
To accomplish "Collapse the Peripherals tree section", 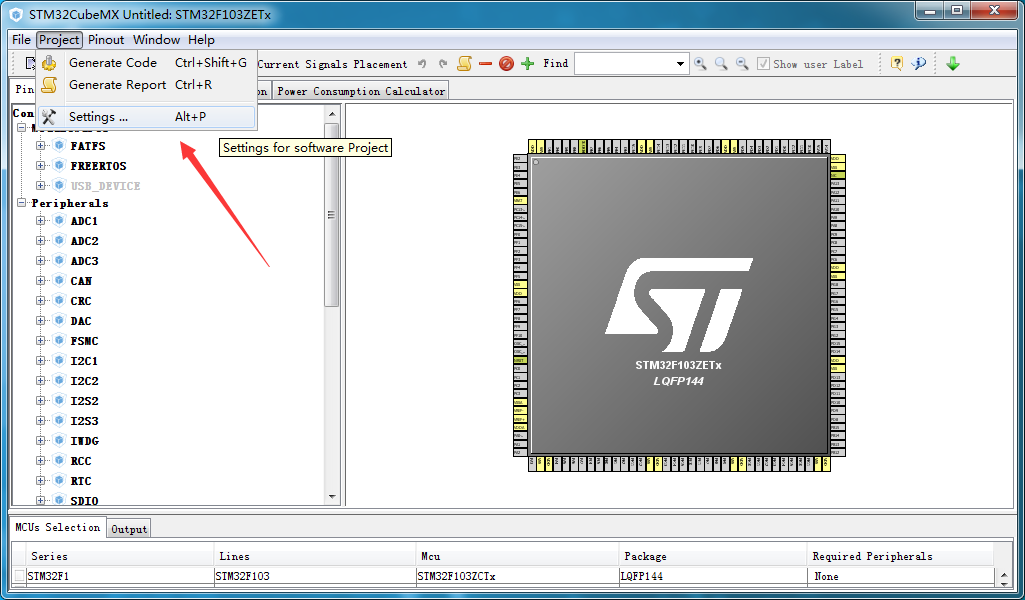I will (22, 203).
